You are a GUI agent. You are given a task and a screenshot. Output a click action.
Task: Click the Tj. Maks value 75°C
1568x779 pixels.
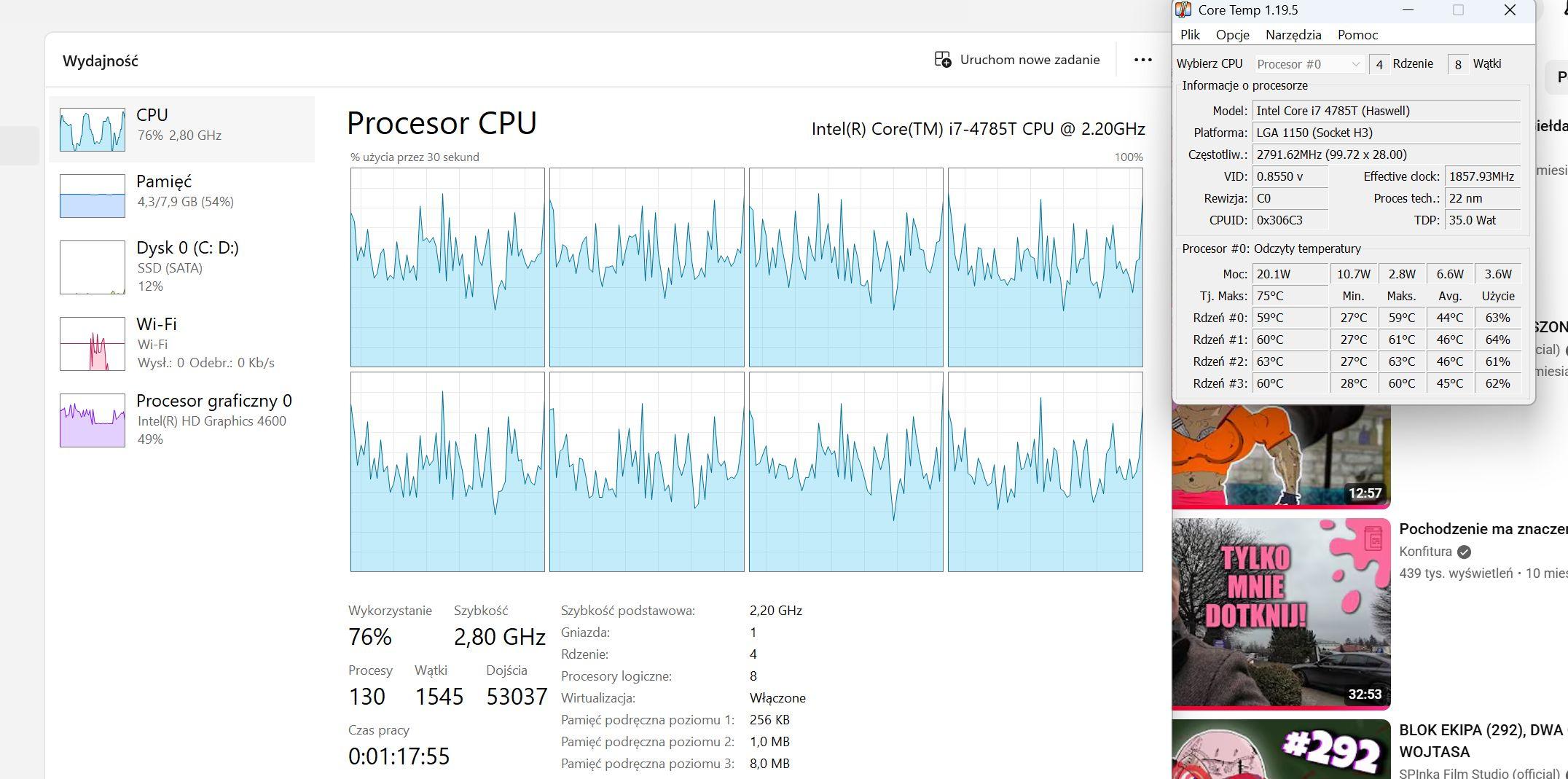coord(1290,296)
